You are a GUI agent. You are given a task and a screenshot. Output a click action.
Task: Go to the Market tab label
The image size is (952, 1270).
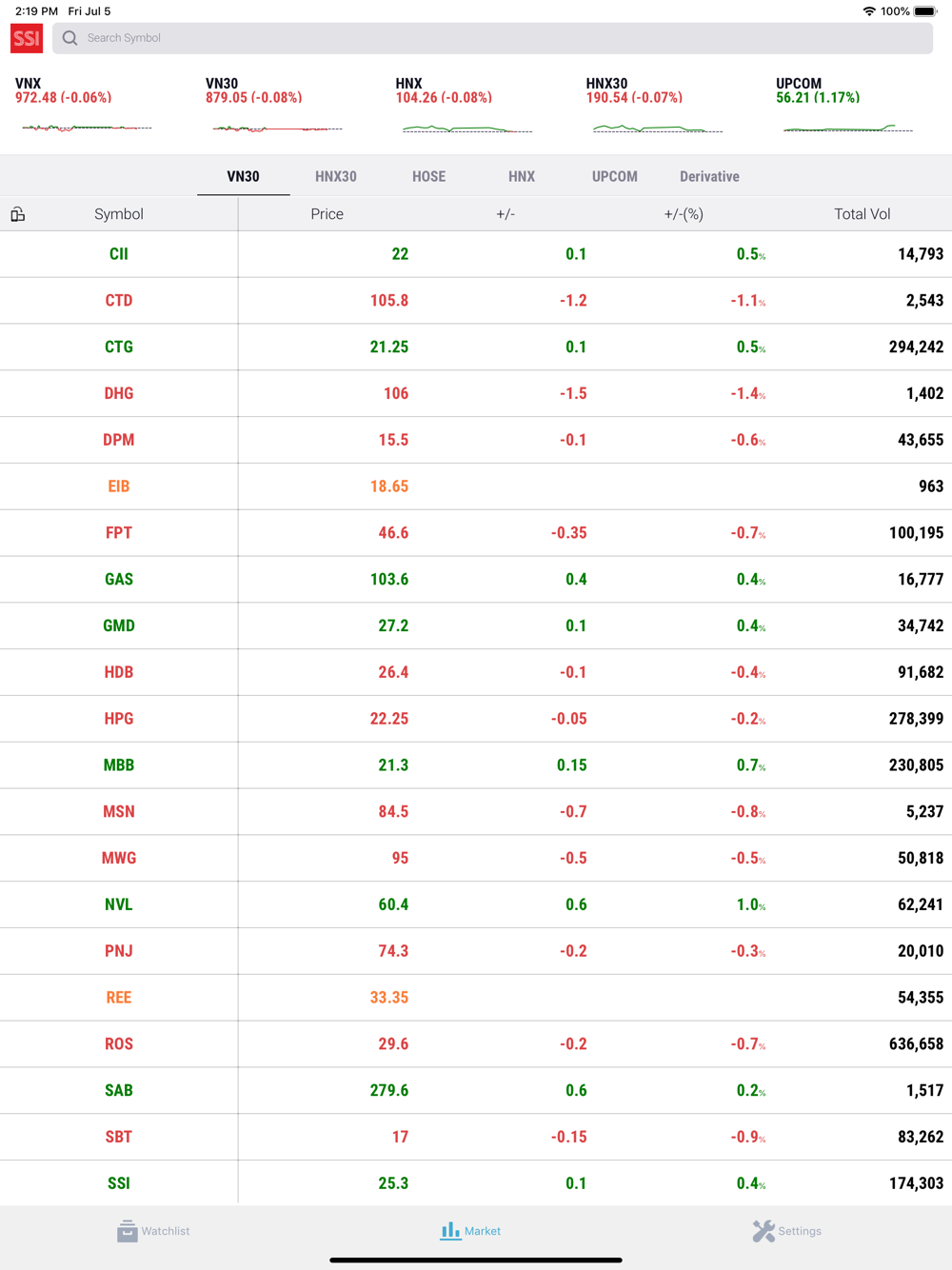click(483, 1231)
